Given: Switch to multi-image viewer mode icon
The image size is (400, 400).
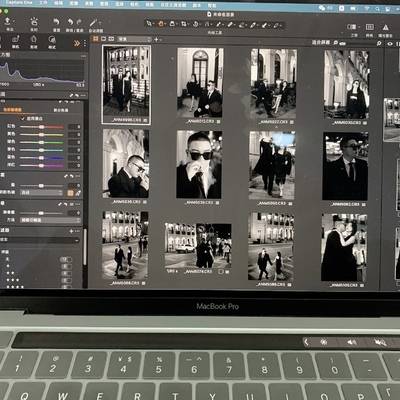Looking at the screenshot, I should [x=111, y=39].
